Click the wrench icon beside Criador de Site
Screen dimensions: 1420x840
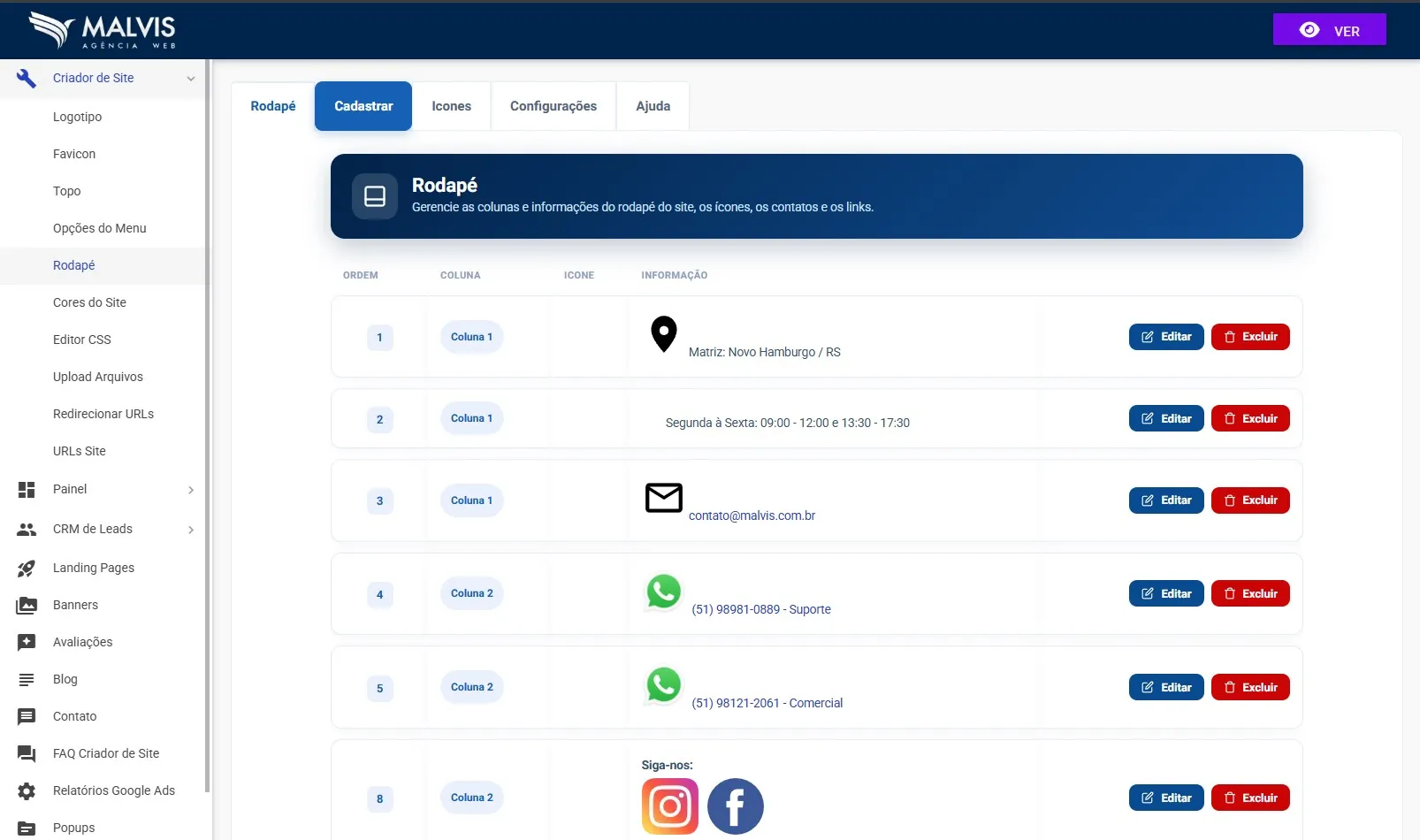pos(27,78)
